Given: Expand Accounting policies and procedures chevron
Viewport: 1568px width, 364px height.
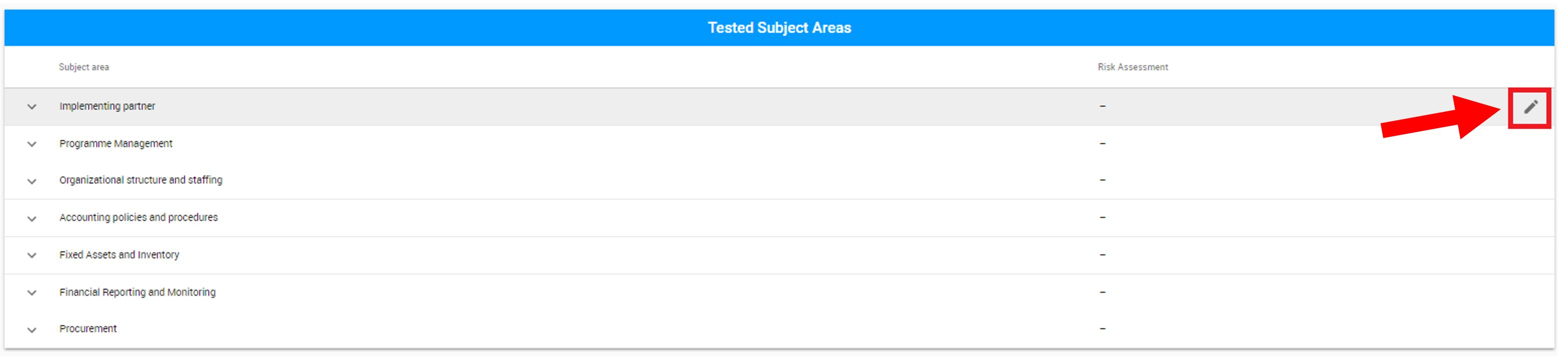Looking at the screenshot, I should pyautogui.click(x=32, y=218).
